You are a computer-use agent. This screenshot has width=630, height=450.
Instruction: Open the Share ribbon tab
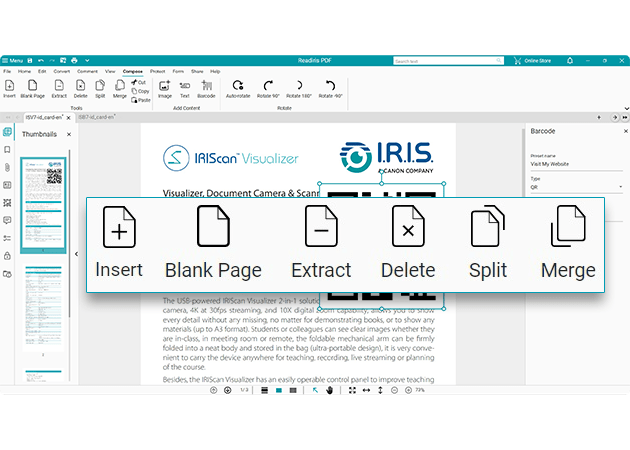point(197,72)
